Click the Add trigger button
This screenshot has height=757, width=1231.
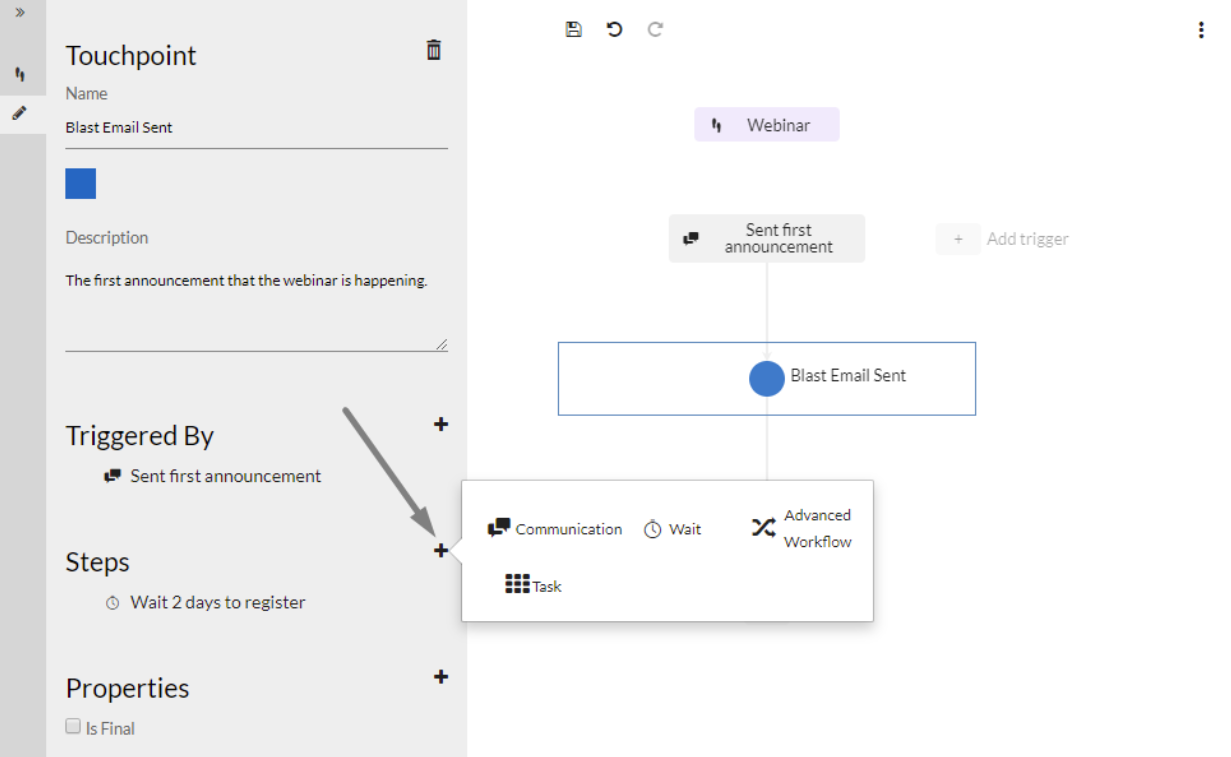[x=1004, y=239]
